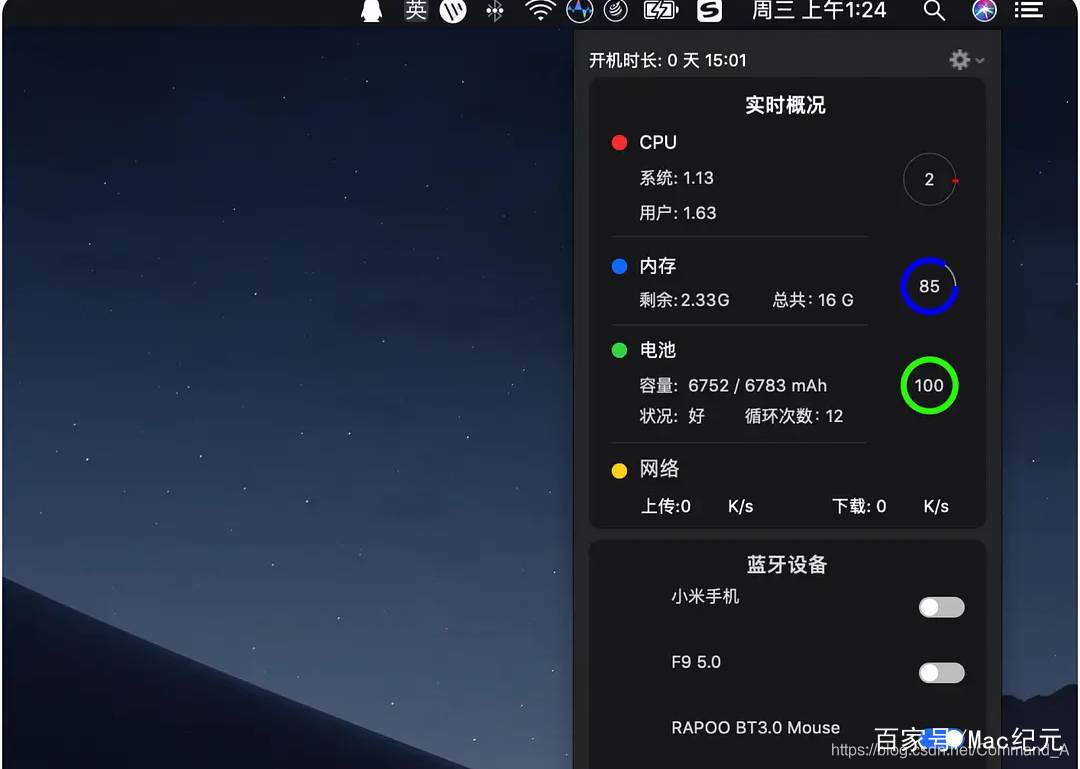Click the 开机时长: 0 天 15:01 text
Image resolution: width=1080 pixels, height=769 pixels.
coord(667,61)
